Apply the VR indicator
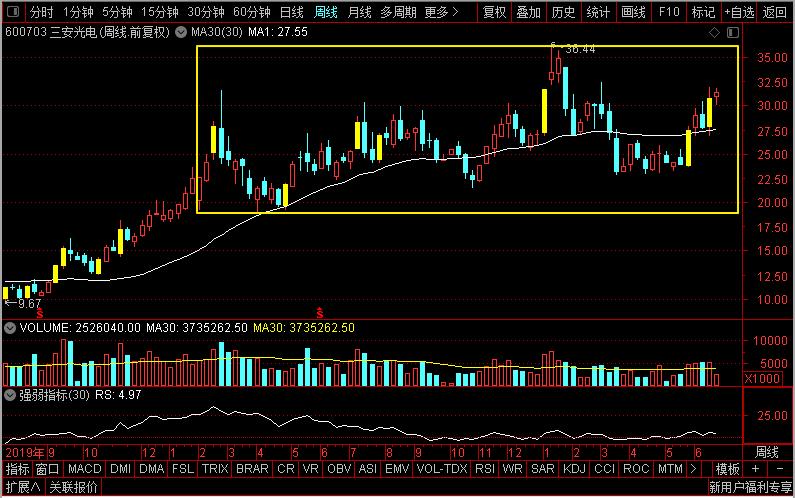795x498 pixels. coord(310,469)
